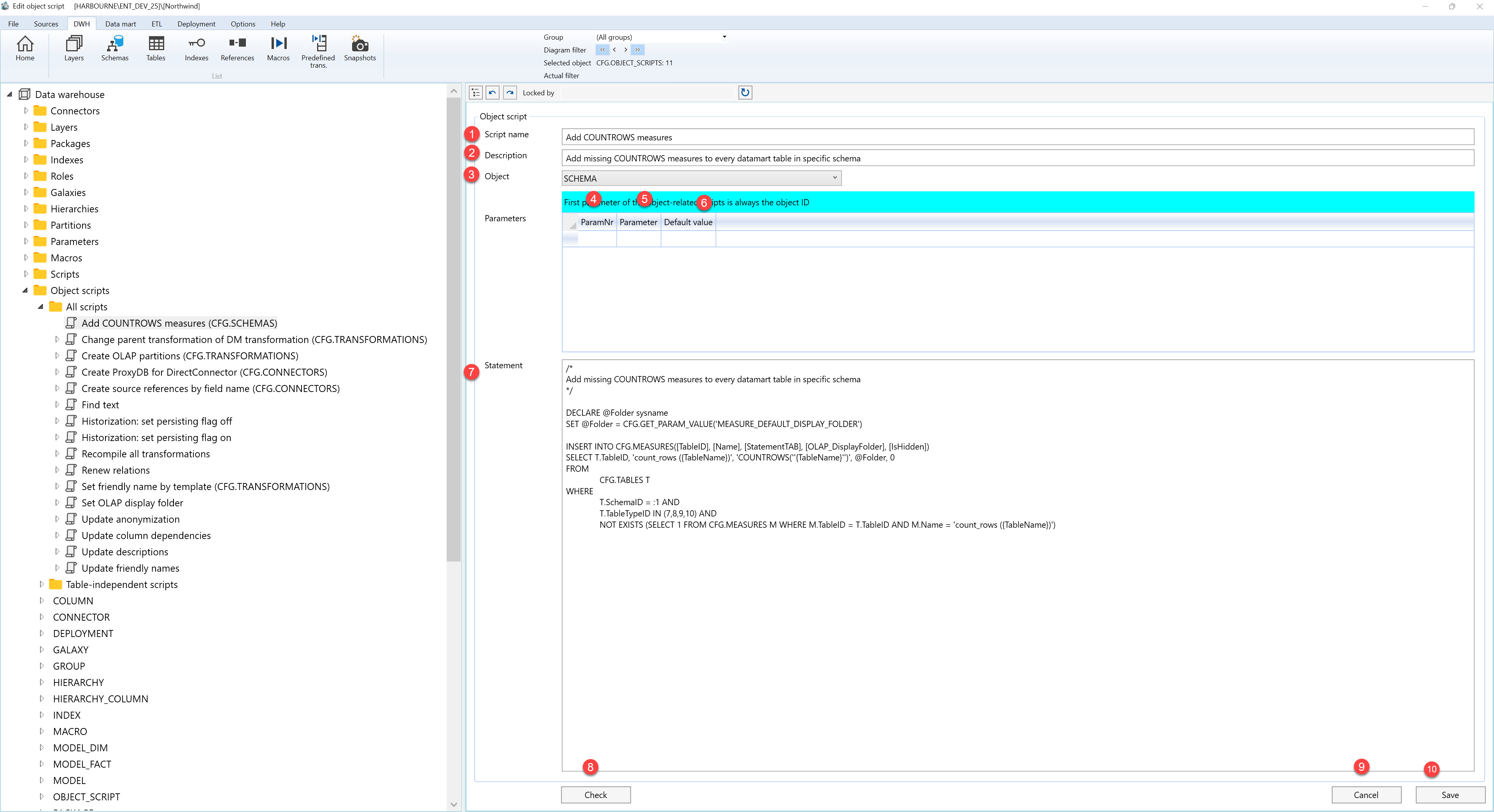
Task: Click the ParamNr column header
Action: 597,222
